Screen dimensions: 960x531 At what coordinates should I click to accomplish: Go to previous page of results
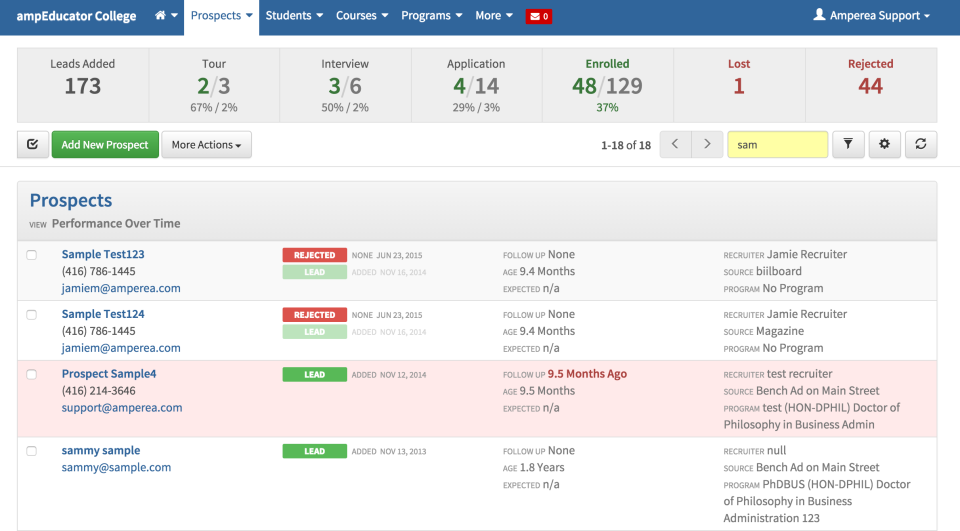point(675,145)
